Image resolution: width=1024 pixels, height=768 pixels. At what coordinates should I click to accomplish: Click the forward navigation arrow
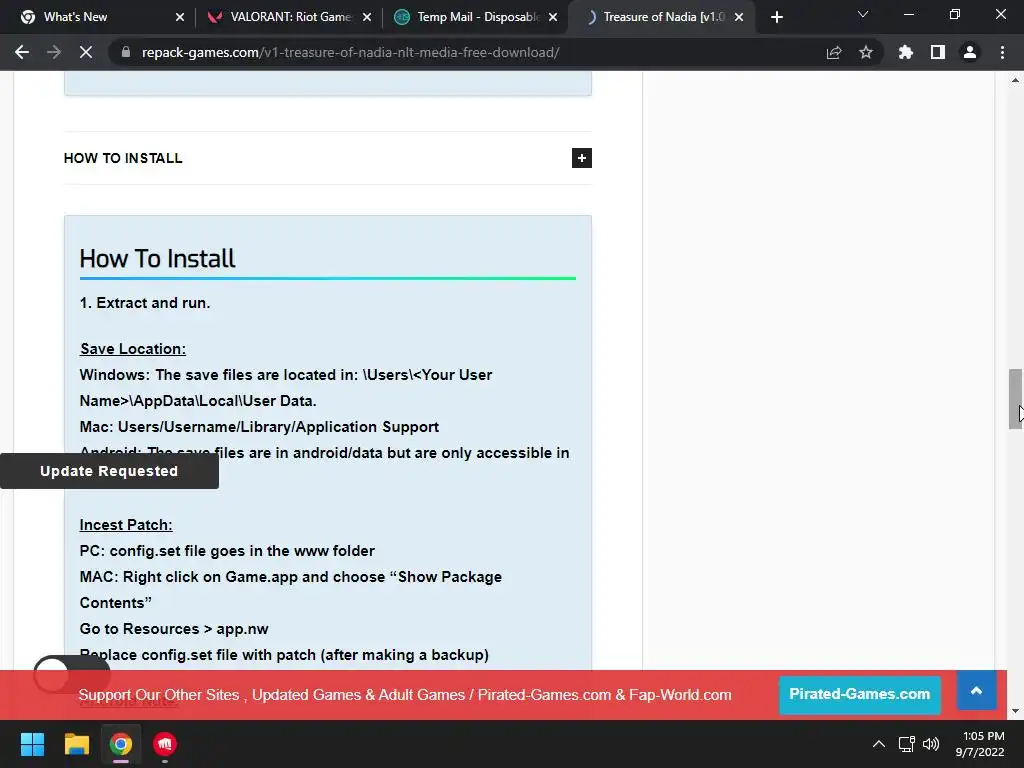point(54,52)
